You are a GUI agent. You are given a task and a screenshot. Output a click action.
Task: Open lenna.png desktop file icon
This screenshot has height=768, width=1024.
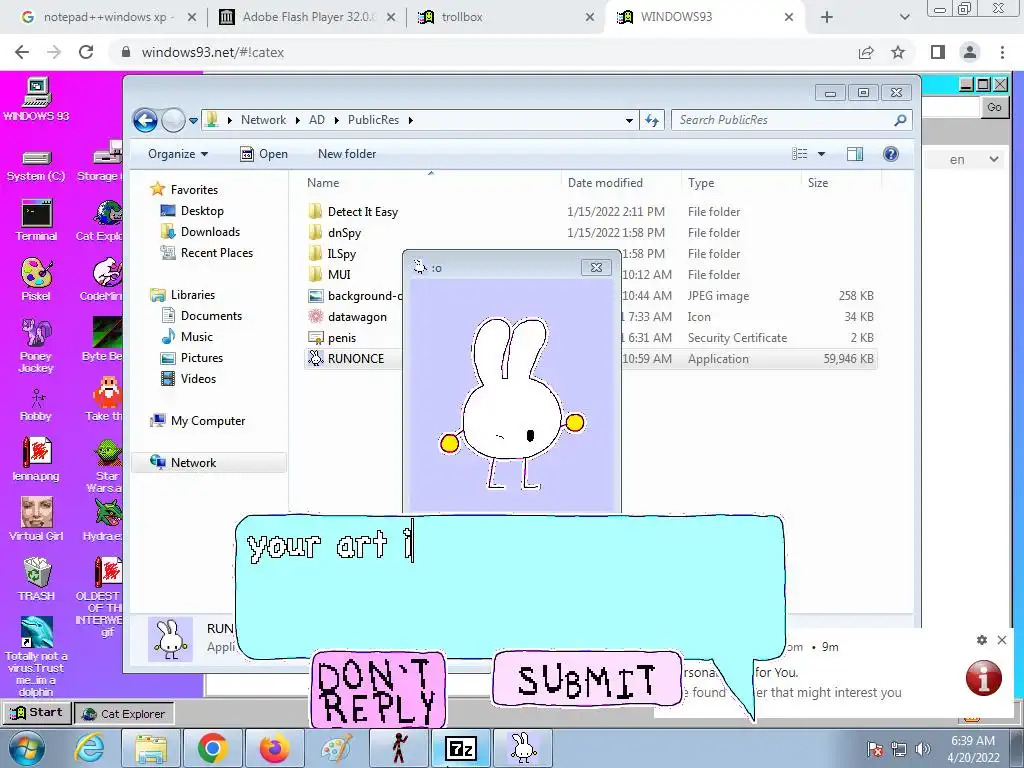36,459
